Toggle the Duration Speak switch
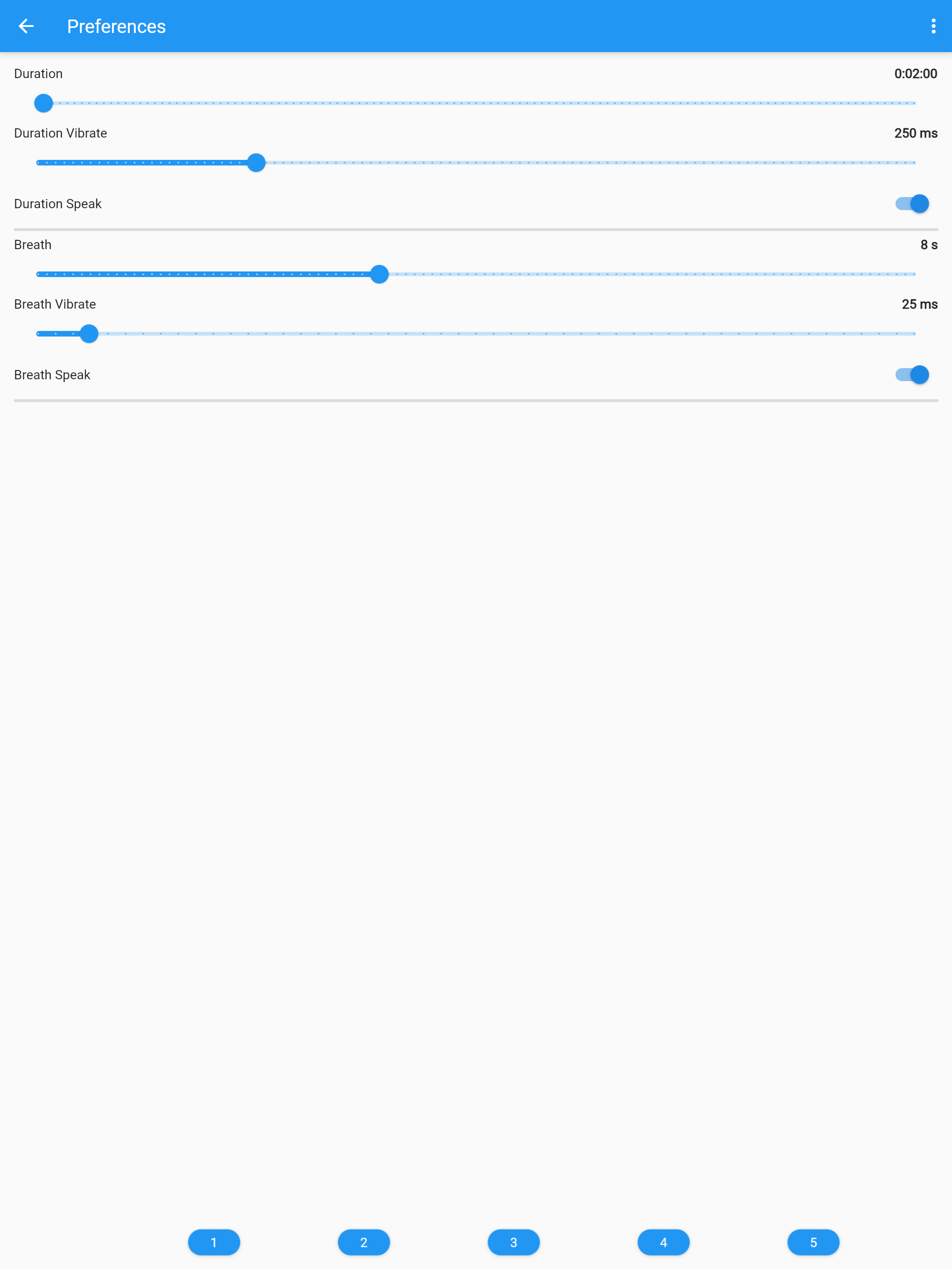This screenshot has width=952, height=1270. (912, 204)
